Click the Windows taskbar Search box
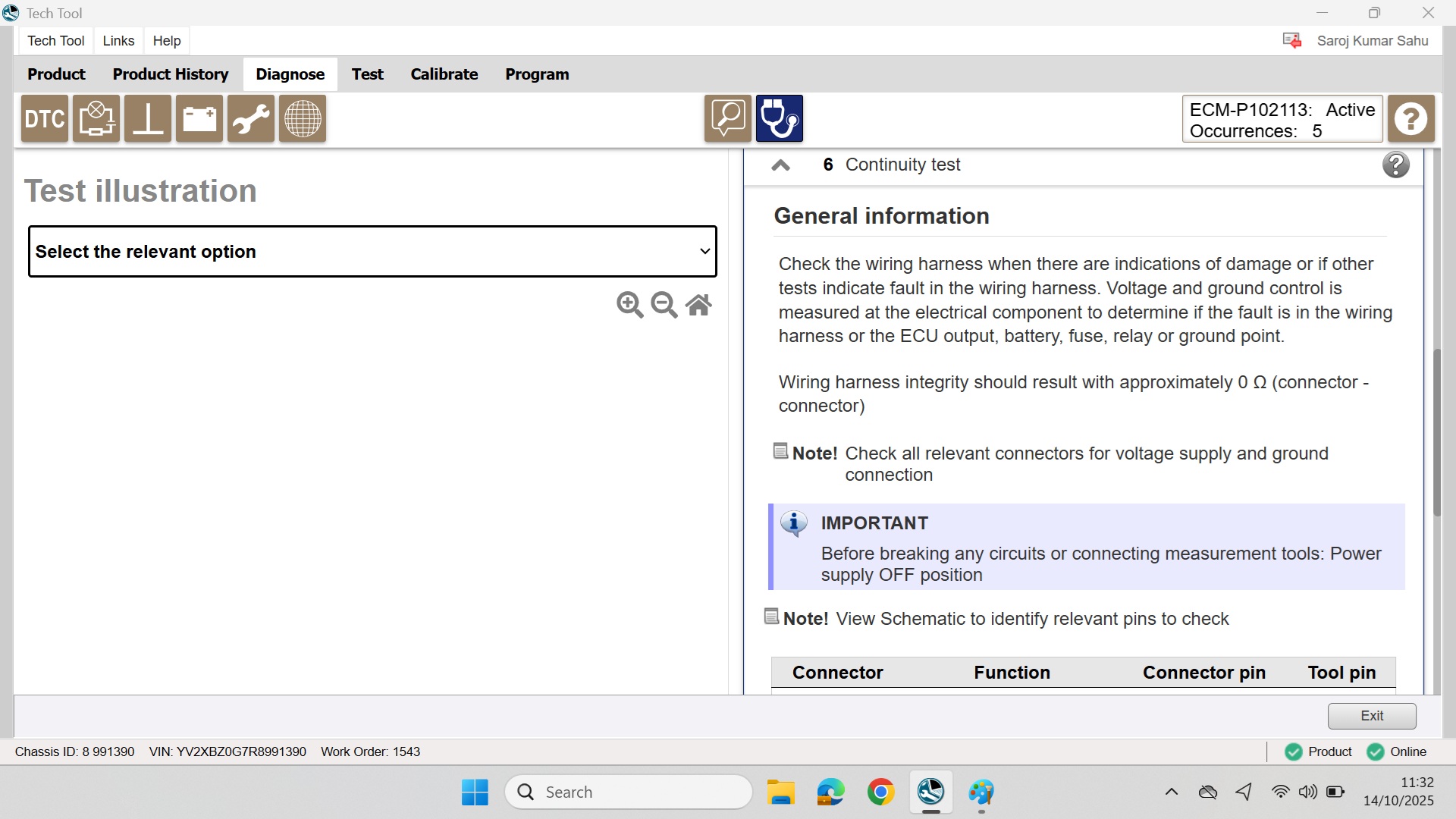This screenshot has width=1456, height=819. click(x=628, y=792)
